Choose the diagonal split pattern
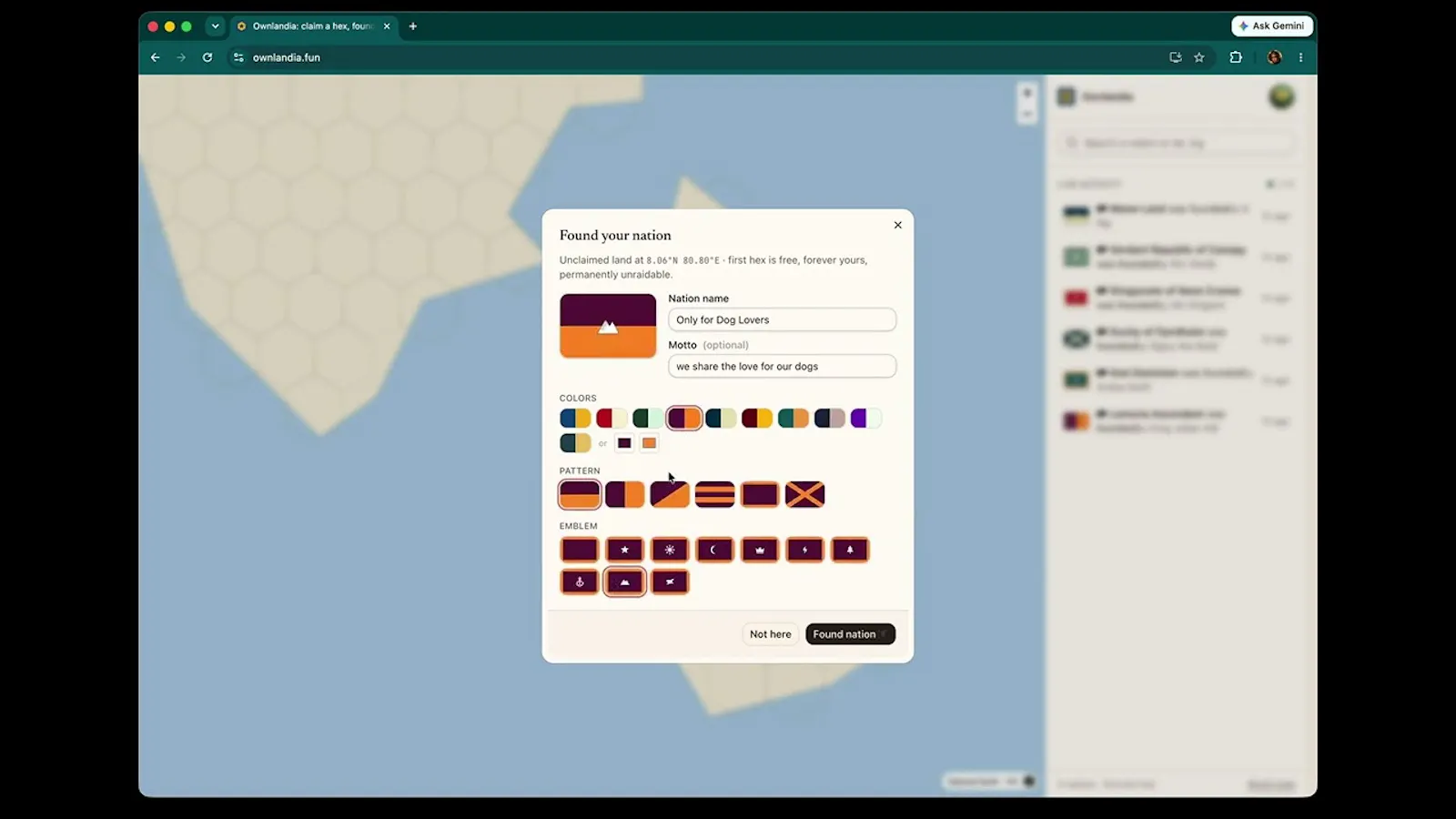The width and height of the screenshot is (1456, 819). pyautogui.click(x=670, y=494)
